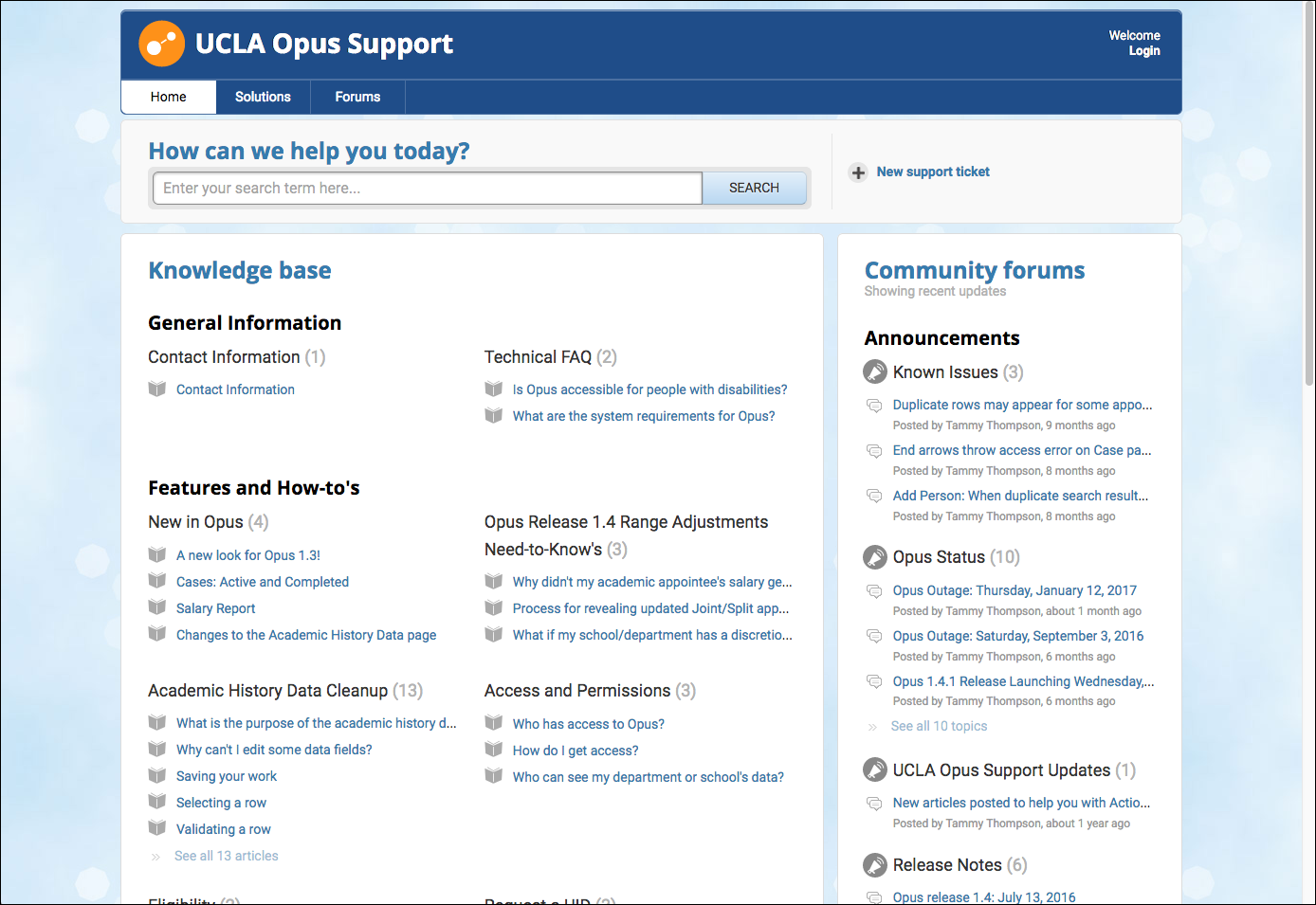Open the Opus Status forum
This screenshot has width=1316, height=905.
(x=939, y=557)
